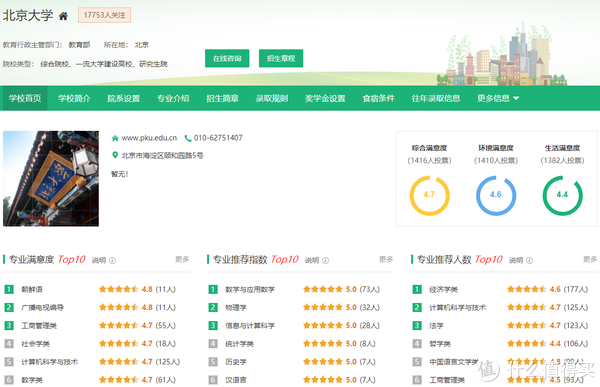Open the 院系设置 tab
Image resolution: width=600 pixels, height=387 pixels.
[x=124, y=98]
